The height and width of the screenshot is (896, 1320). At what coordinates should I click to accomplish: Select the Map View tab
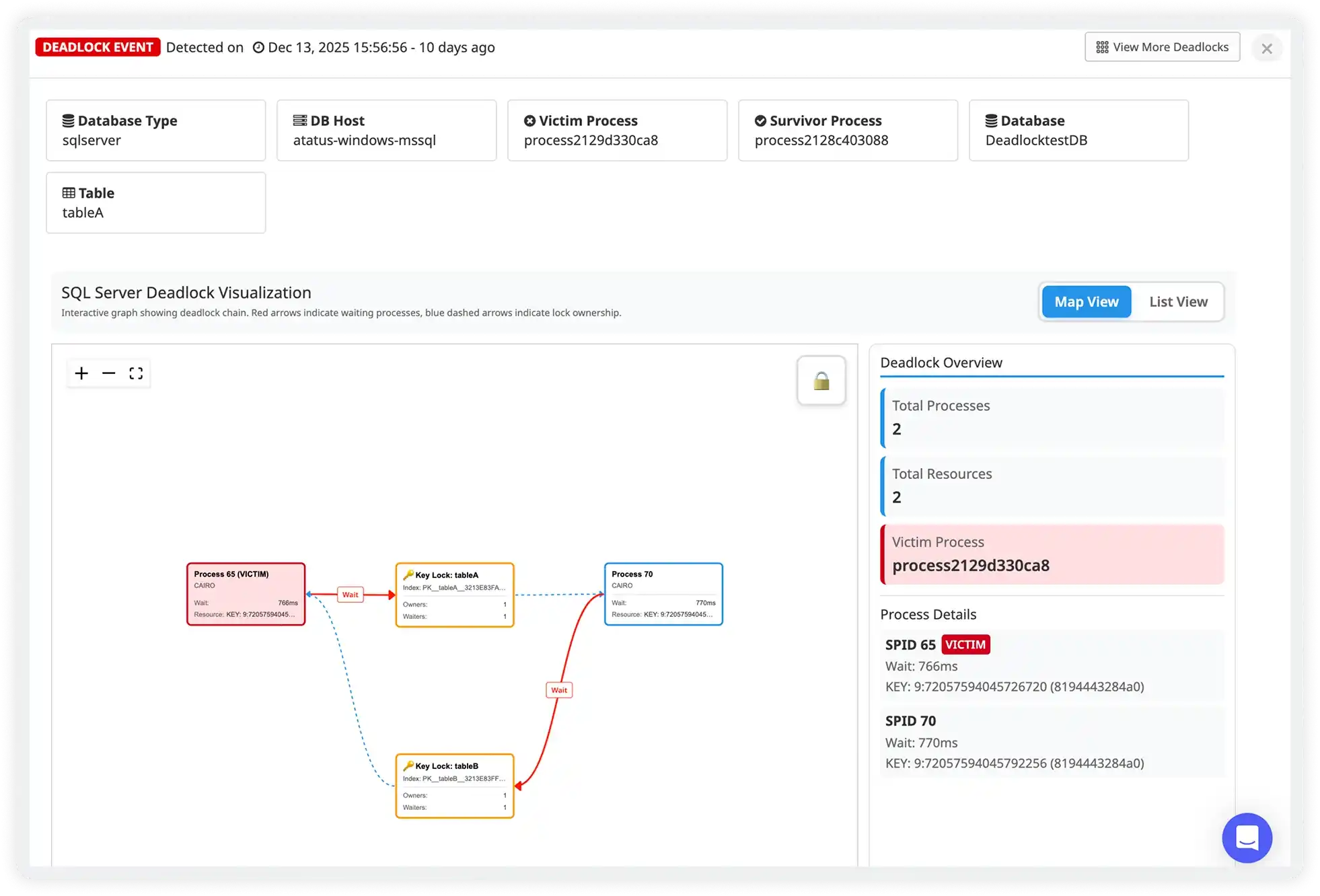coord(1086,302)
